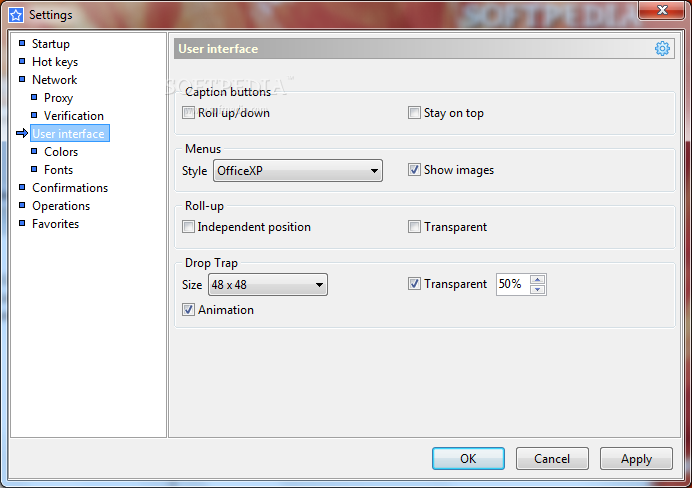Select Hot keys in the settings tree
This screenshot has height=488, width=692.
[x=55, y=62]
